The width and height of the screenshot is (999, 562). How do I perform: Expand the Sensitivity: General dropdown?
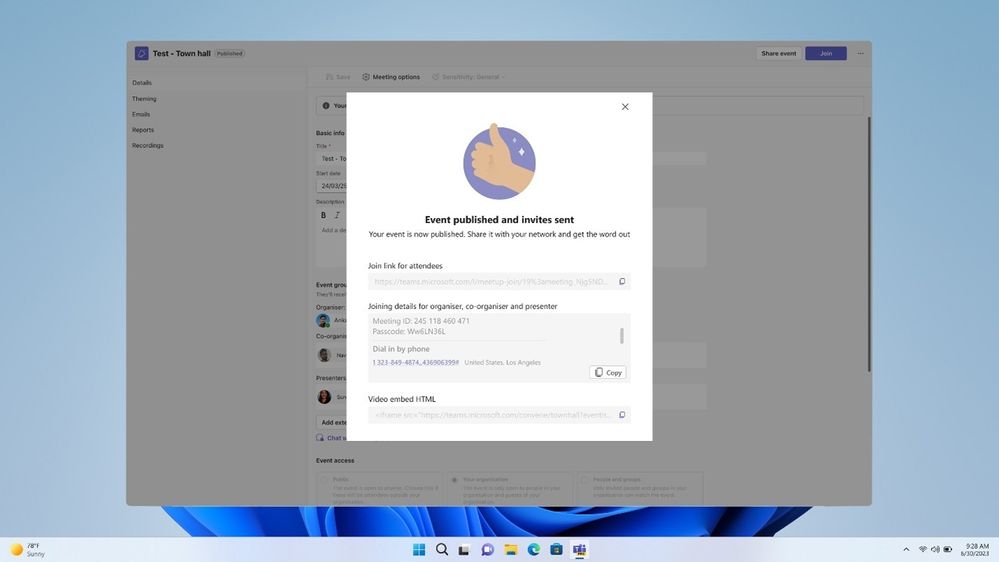click(468, 77)
